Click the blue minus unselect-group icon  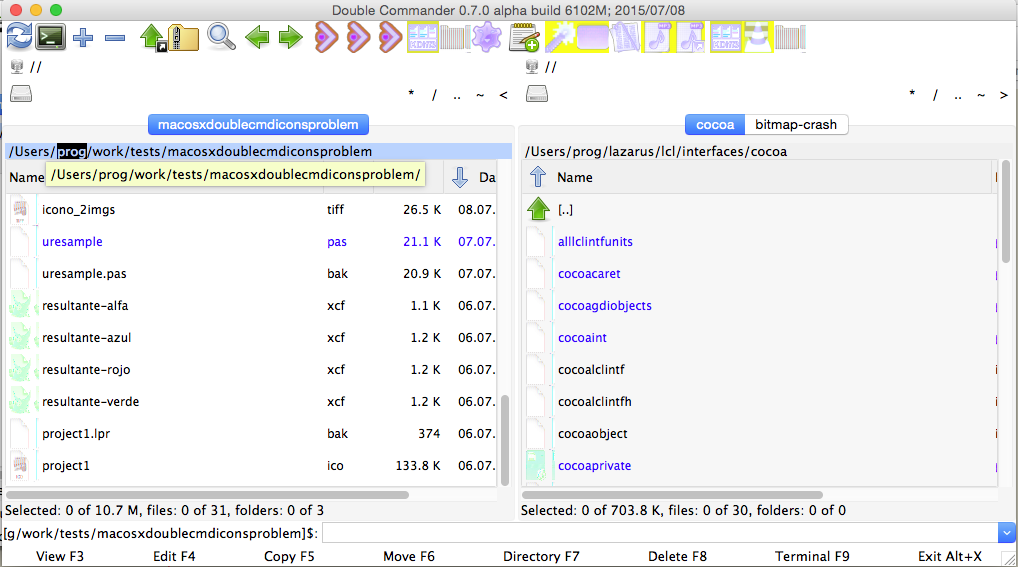(115, 38)
